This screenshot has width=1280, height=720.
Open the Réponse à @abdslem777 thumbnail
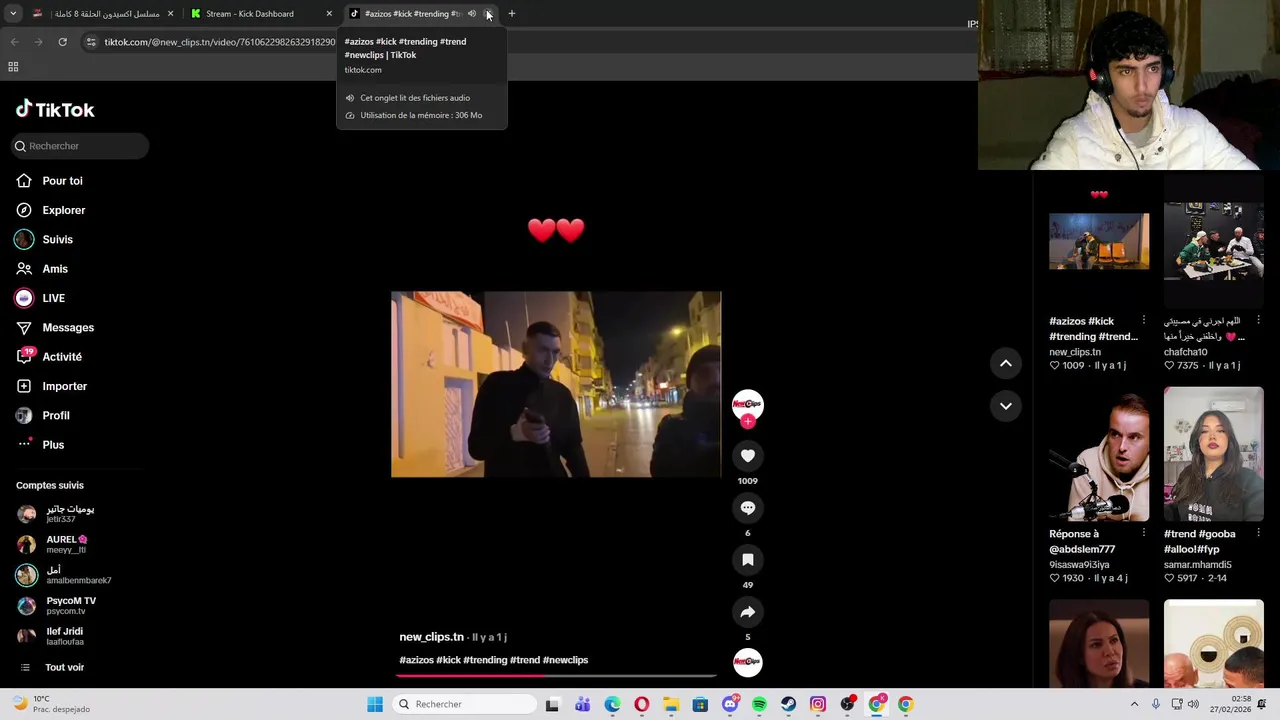pyautogui.click(x=1099, y=454)
